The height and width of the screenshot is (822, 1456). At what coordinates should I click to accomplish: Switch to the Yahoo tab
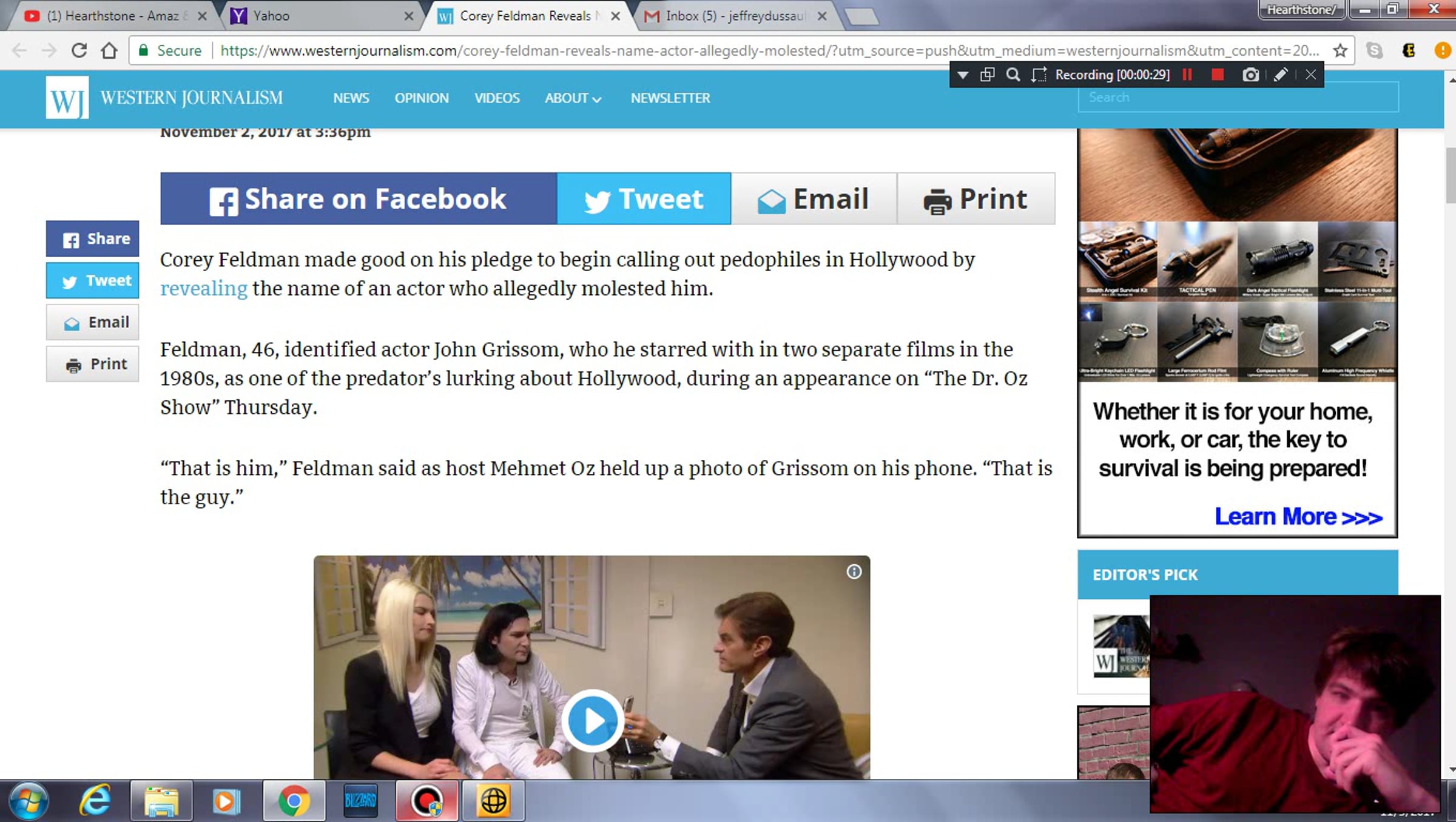pos(271,16)
